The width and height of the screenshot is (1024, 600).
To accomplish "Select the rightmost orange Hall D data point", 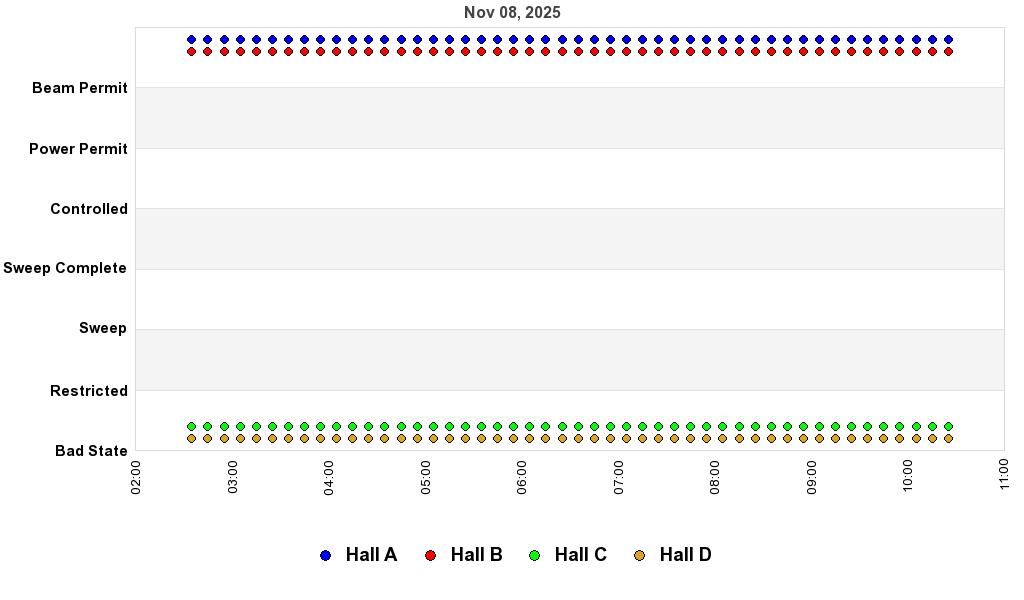I will tap(948, 438).
